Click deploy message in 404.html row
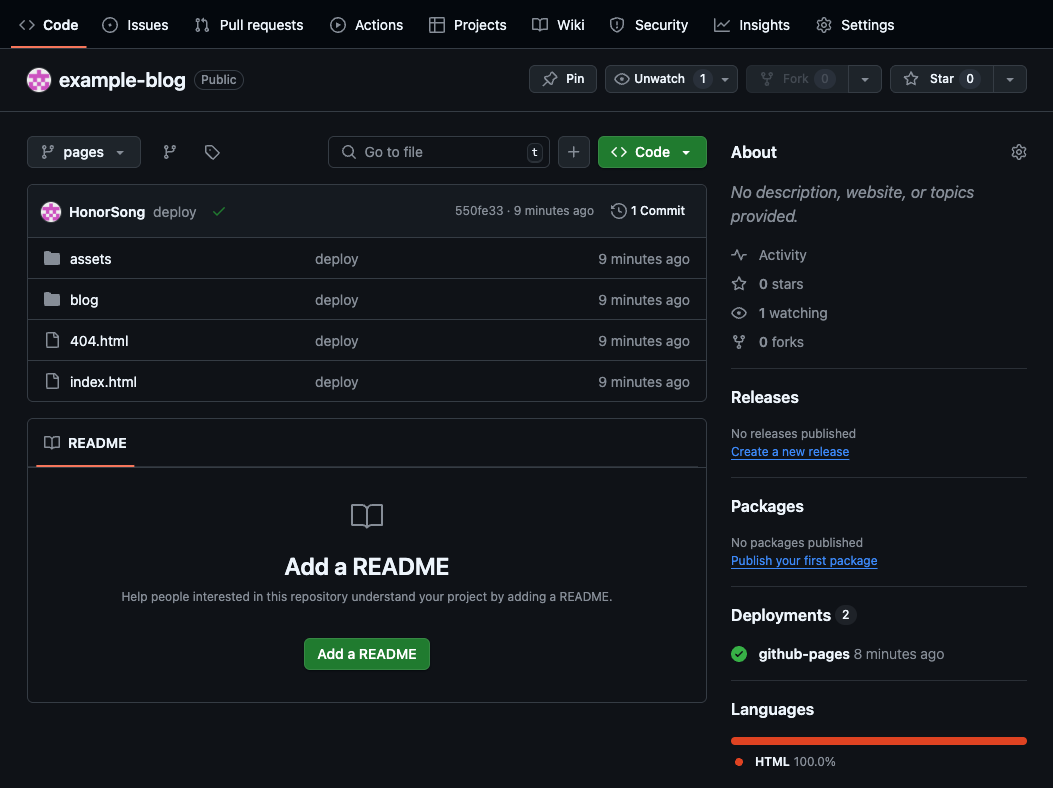The height and width of the screenshot is (788, 1053). (x=336, y=341)
